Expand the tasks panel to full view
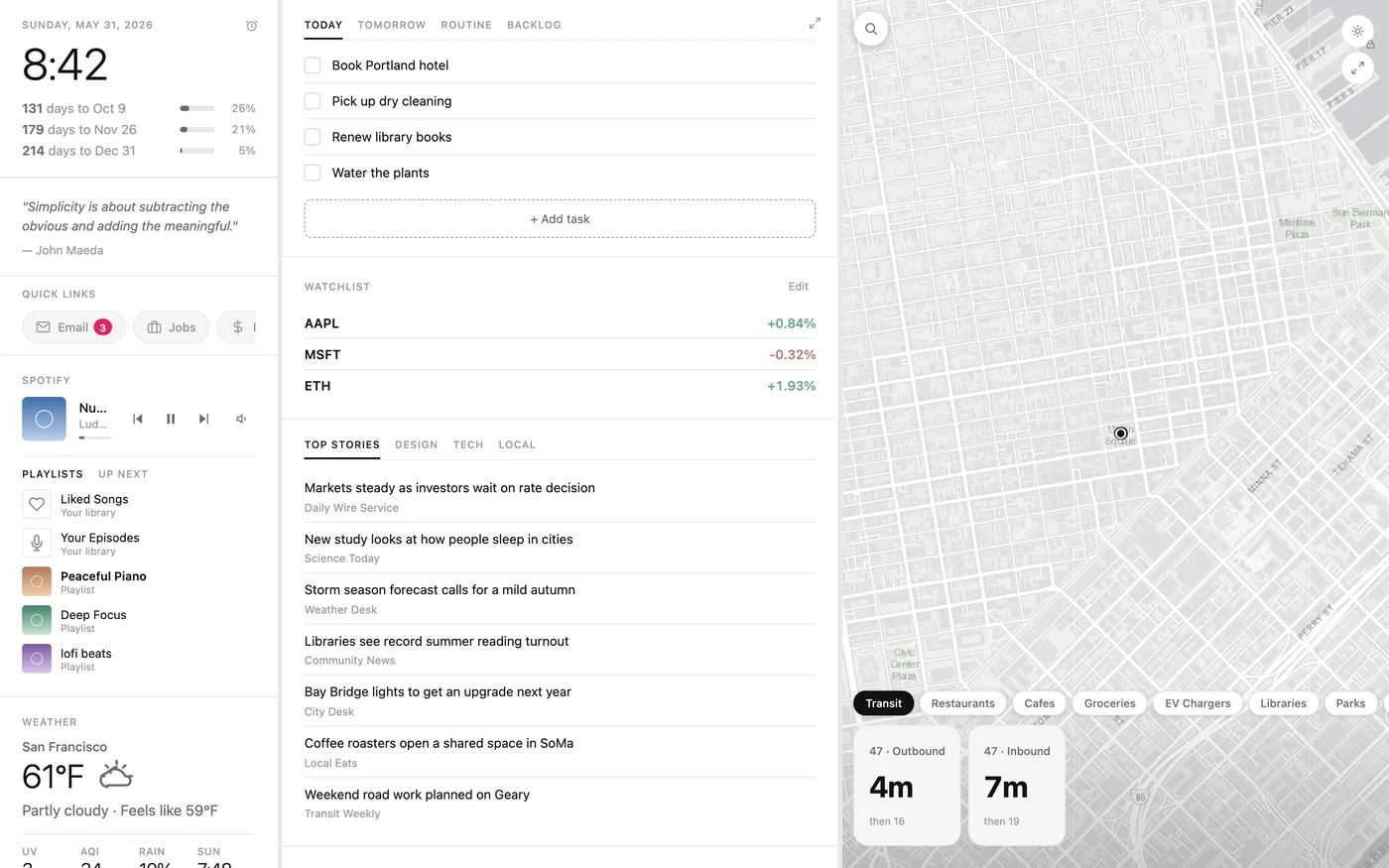1389x868 pixels. pos(815,23)
